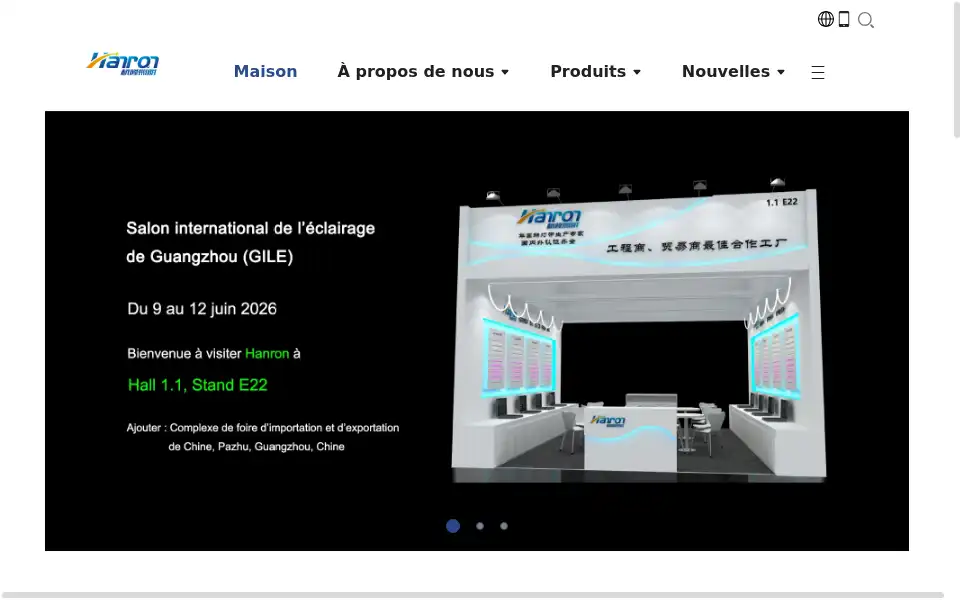Image resolution: width=960 pixels, height=600 pixels.
Task: Click the '1.1 E22' label on booth
Action: pyautogui.click(x=782, y=202)
